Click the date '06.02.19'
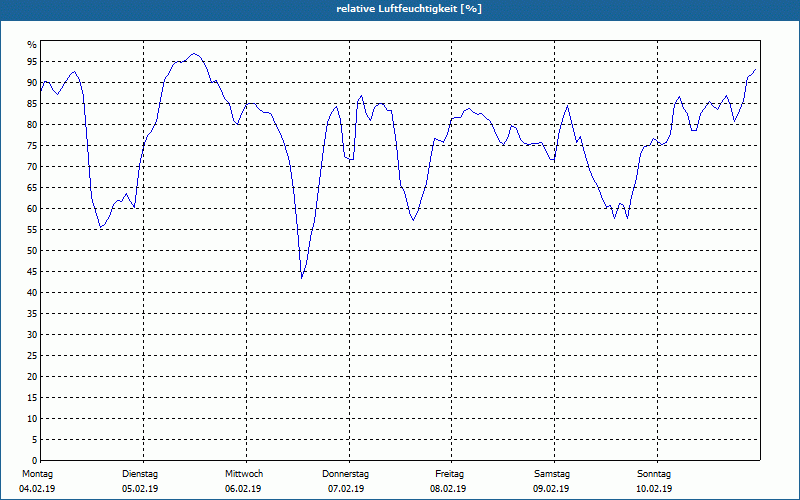Screen dimensions: 800x500 pos(243,489)
